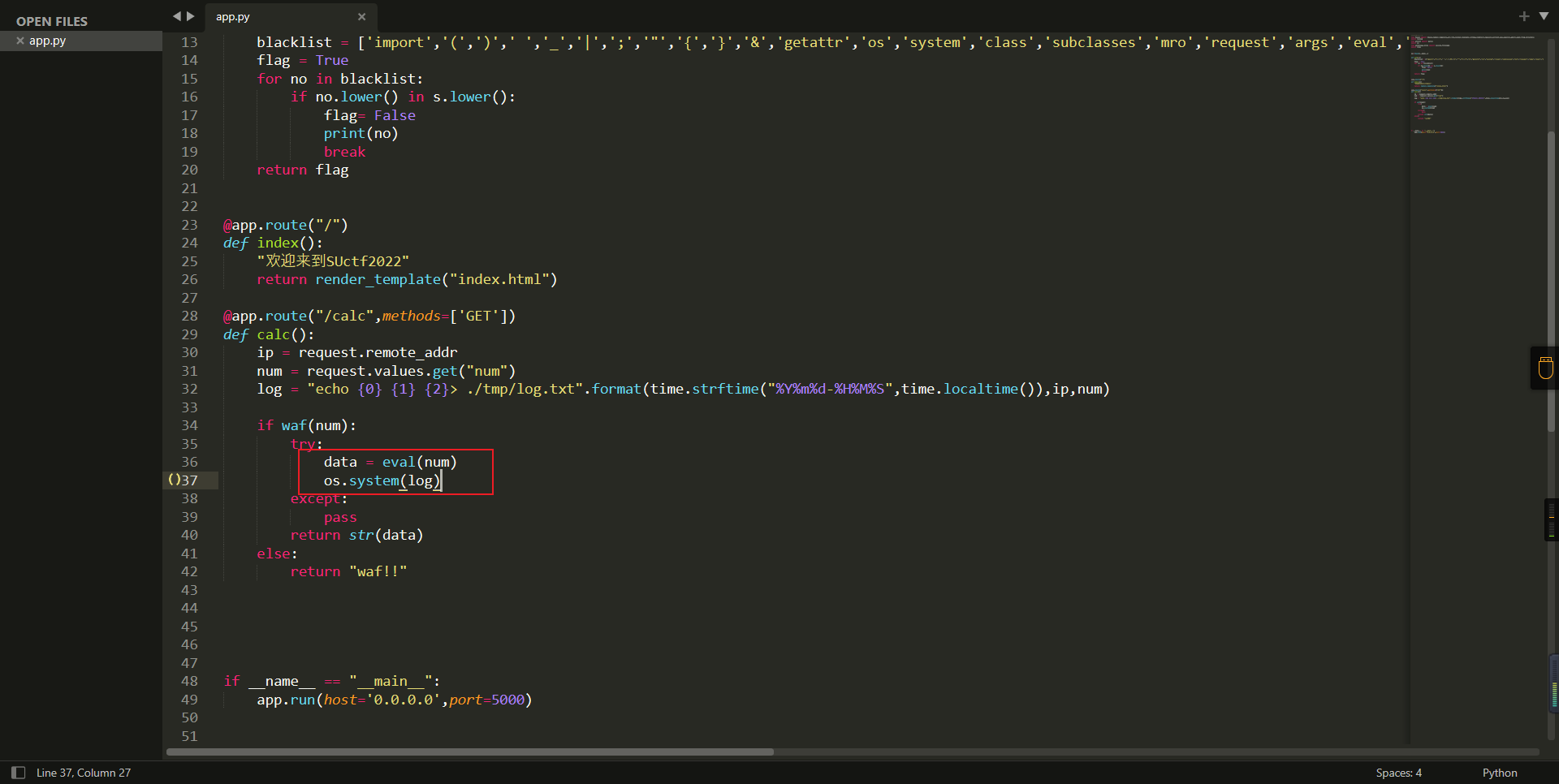Click line number 49 in gutter
Viewport: 1559px width, 784px height.
189,700
